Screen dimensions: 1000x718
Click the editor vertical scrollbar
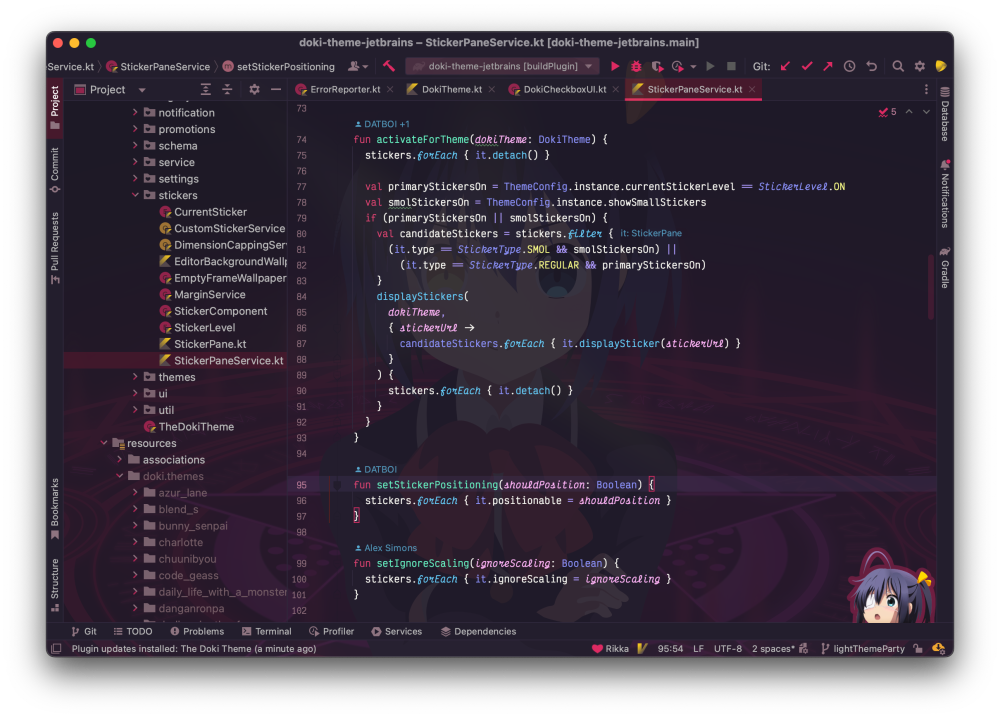(931, 287)
